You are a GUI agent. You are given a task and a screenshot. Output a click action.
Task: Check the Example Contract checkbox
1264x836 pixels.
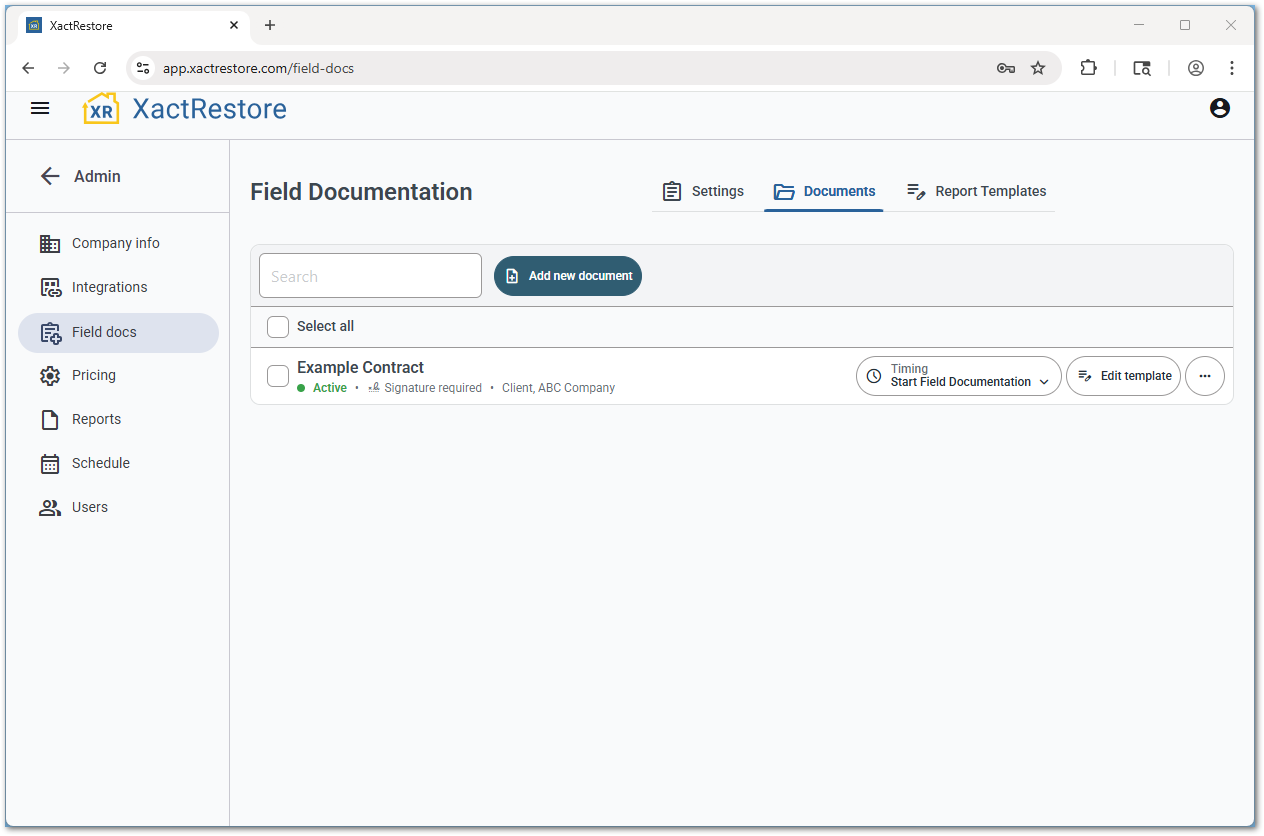point(277,376)
